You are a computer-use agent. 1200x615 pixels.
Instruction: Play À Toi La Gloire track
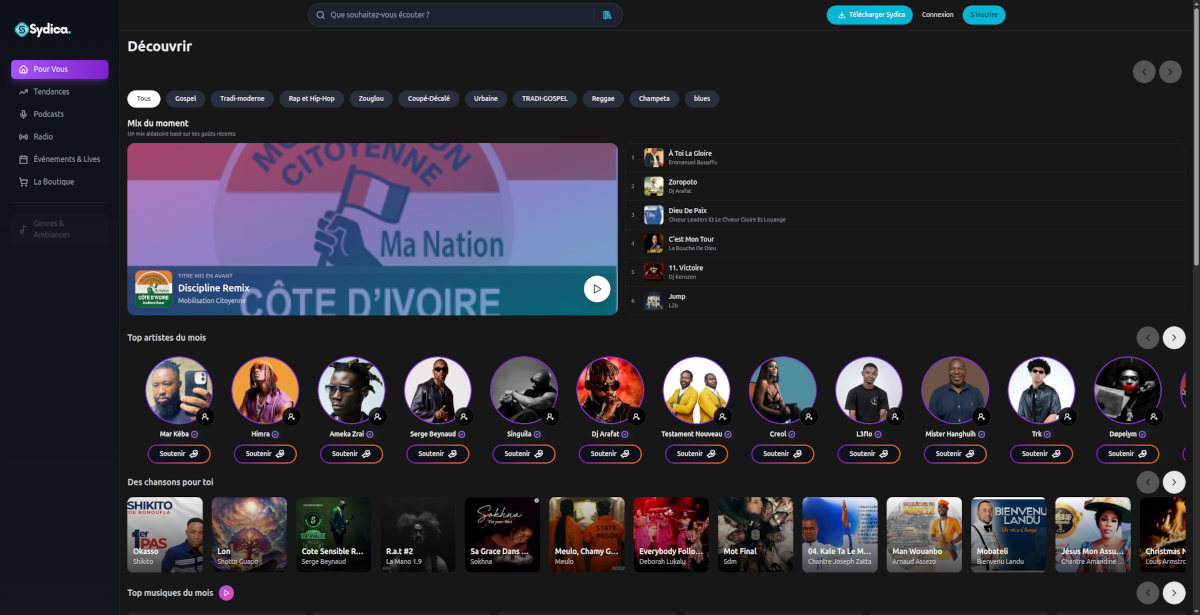905,157
